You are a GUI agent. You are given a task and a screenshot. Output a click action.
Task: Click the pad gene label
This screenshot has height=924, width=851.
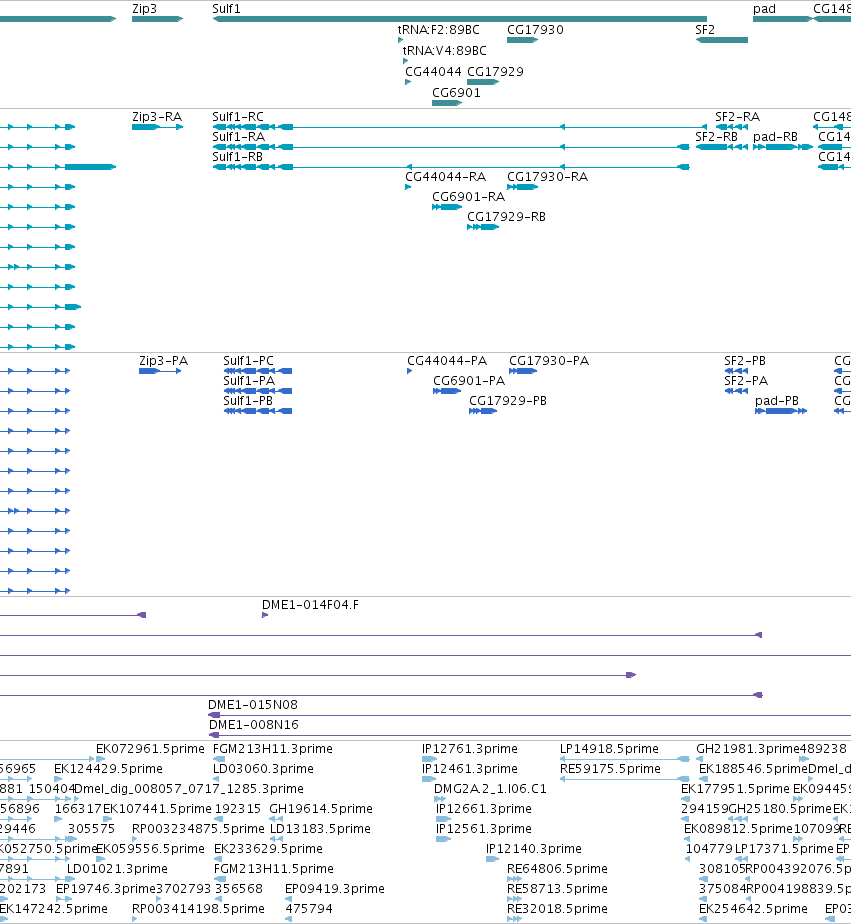click(764, 9)
